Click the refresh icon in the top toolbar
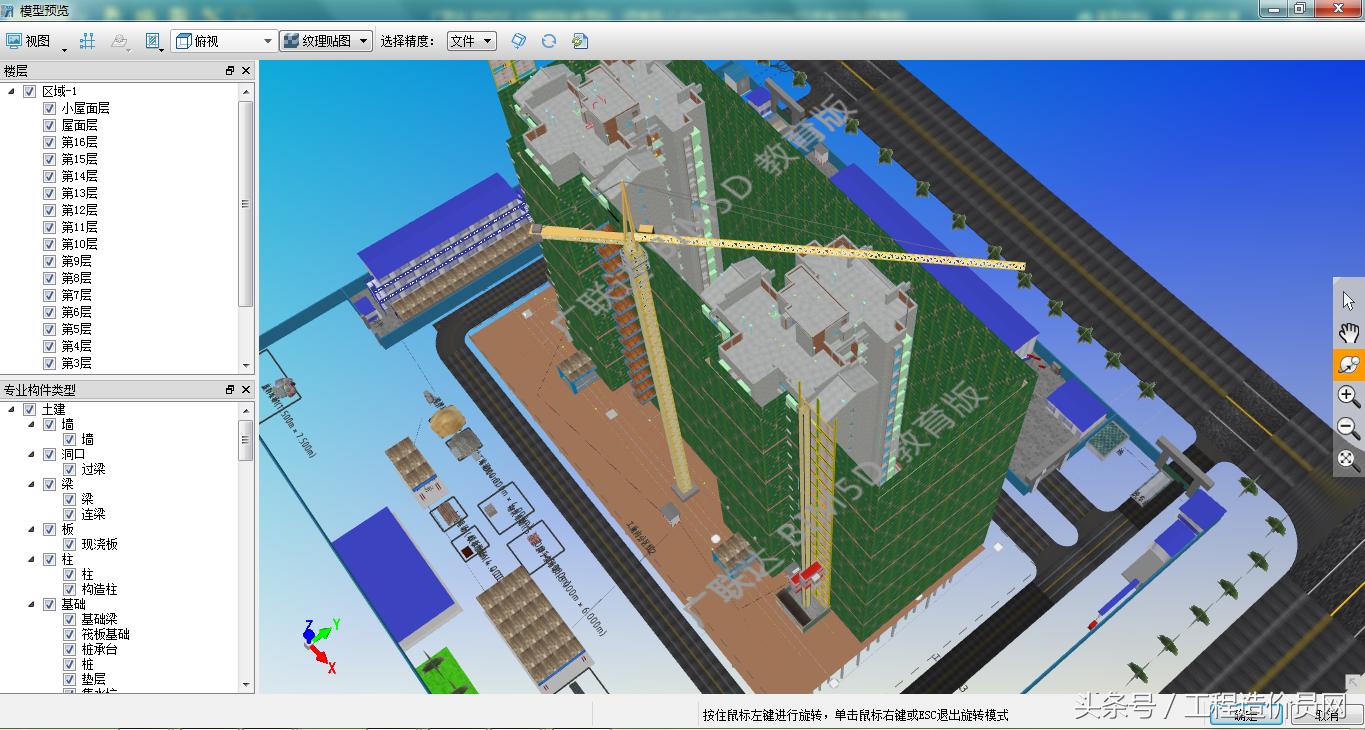The image size is (1365, 730). coord(548,41)
